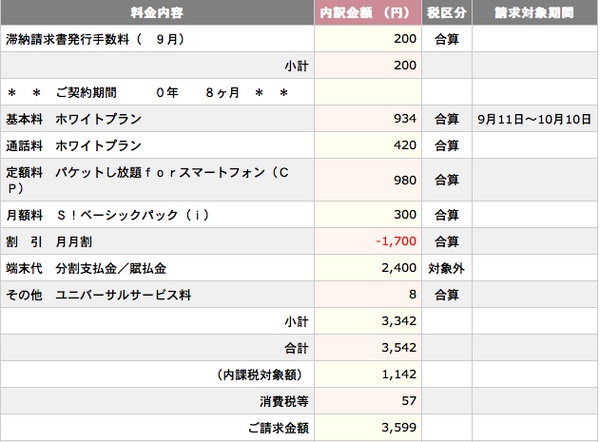Click the 1,142 taxable amount
The image size is (600, 442).
(399, 374)
